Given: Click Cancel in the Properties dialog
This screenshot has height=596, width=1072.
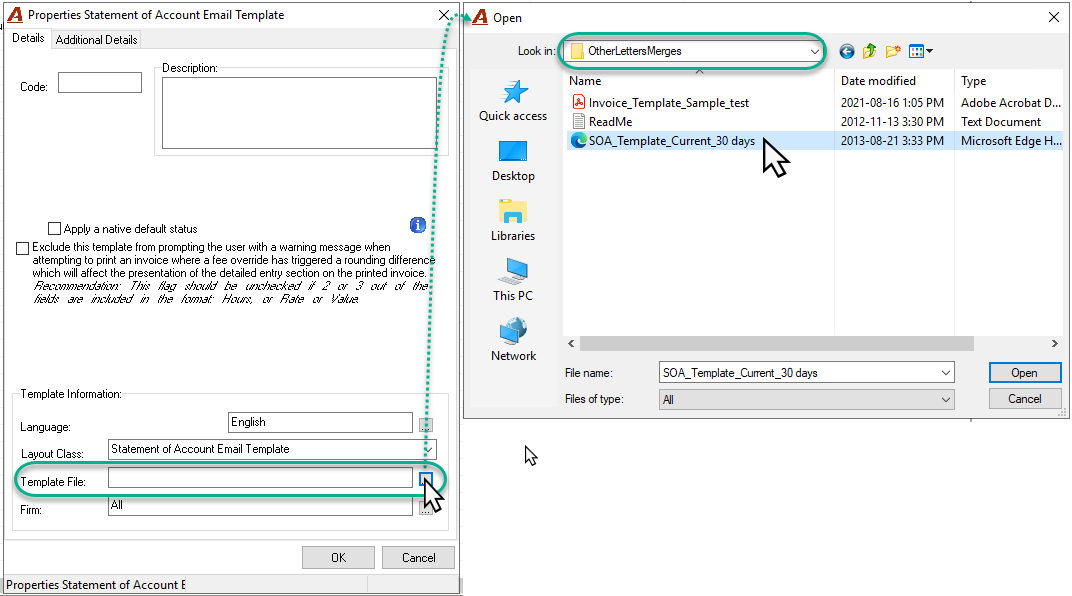Looking at the screenshot, I should (418, 558).
